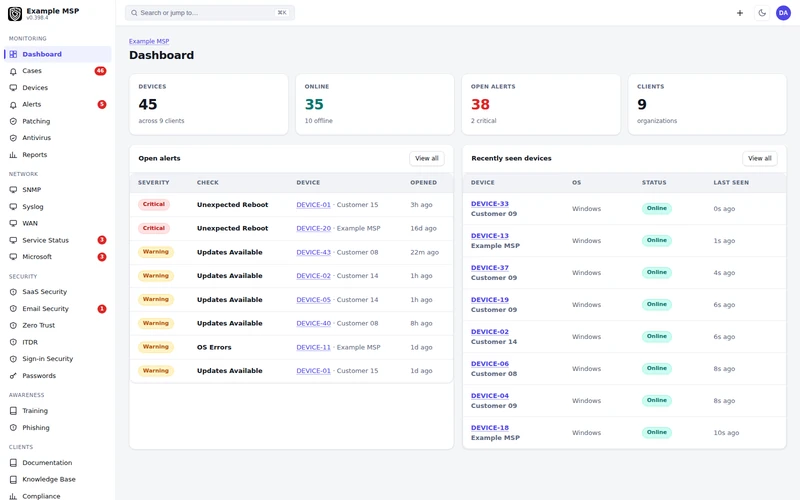Click the Sign-in Security icon
This screenshot has height=500, width=800.
pos(13,359)
